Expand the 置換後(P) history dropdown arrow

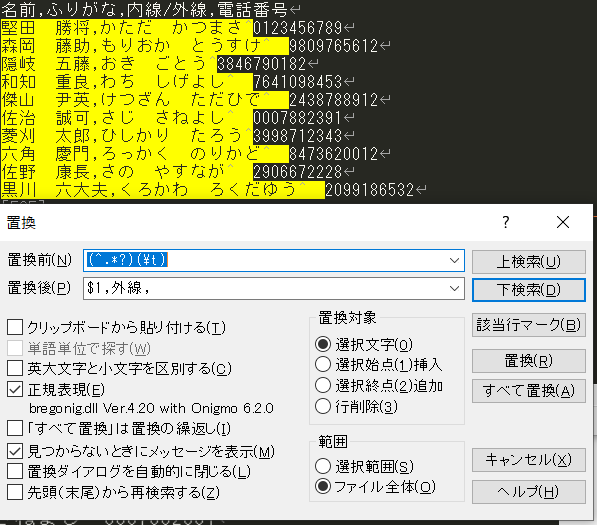click(x=454, y=288)
